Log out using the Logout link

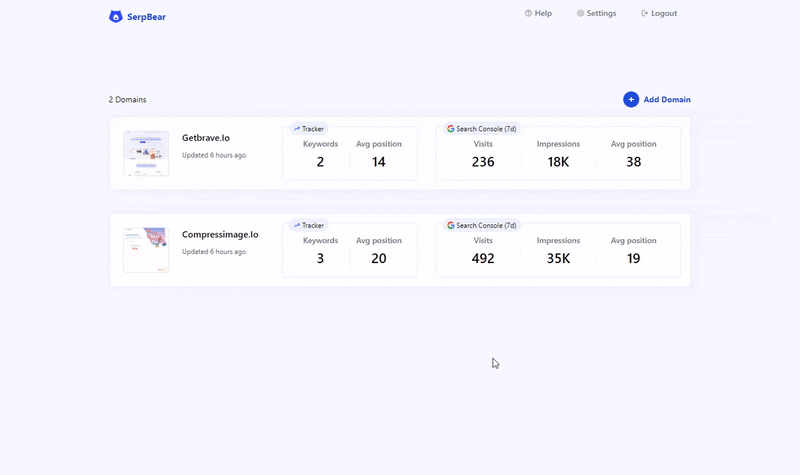[659, 13]
